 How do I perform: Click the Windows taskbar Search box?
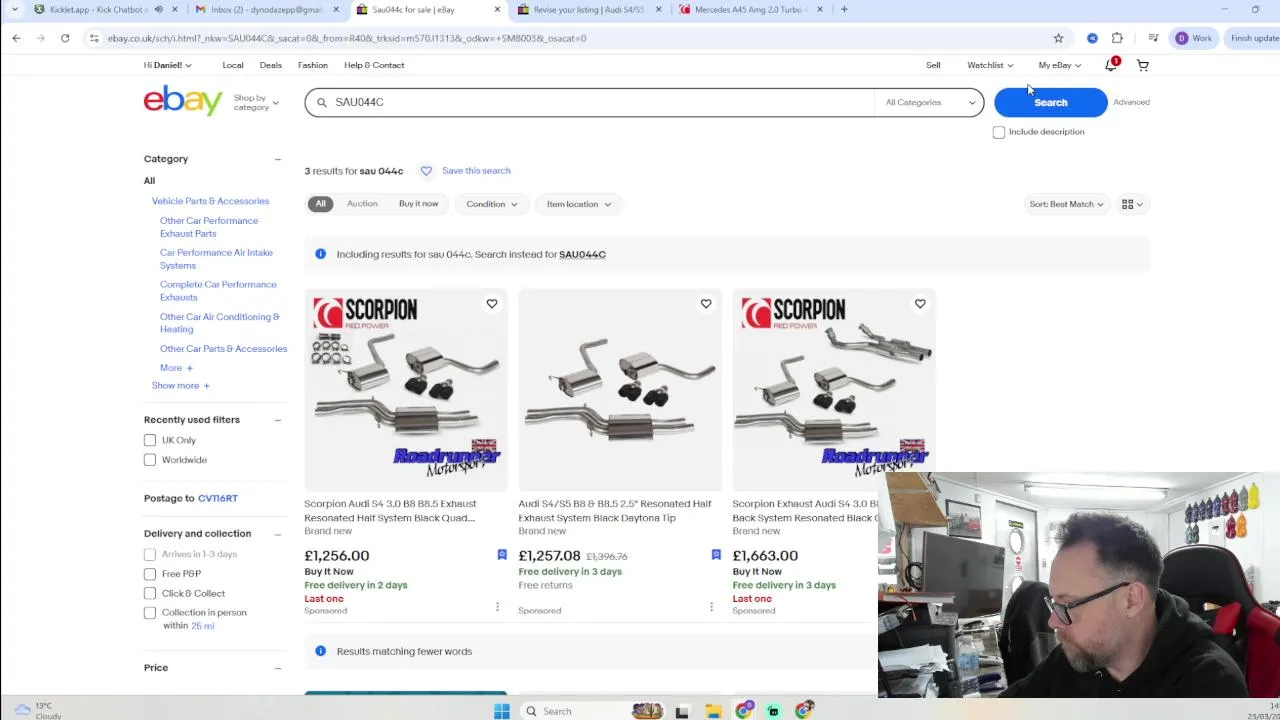coord(575,711)
